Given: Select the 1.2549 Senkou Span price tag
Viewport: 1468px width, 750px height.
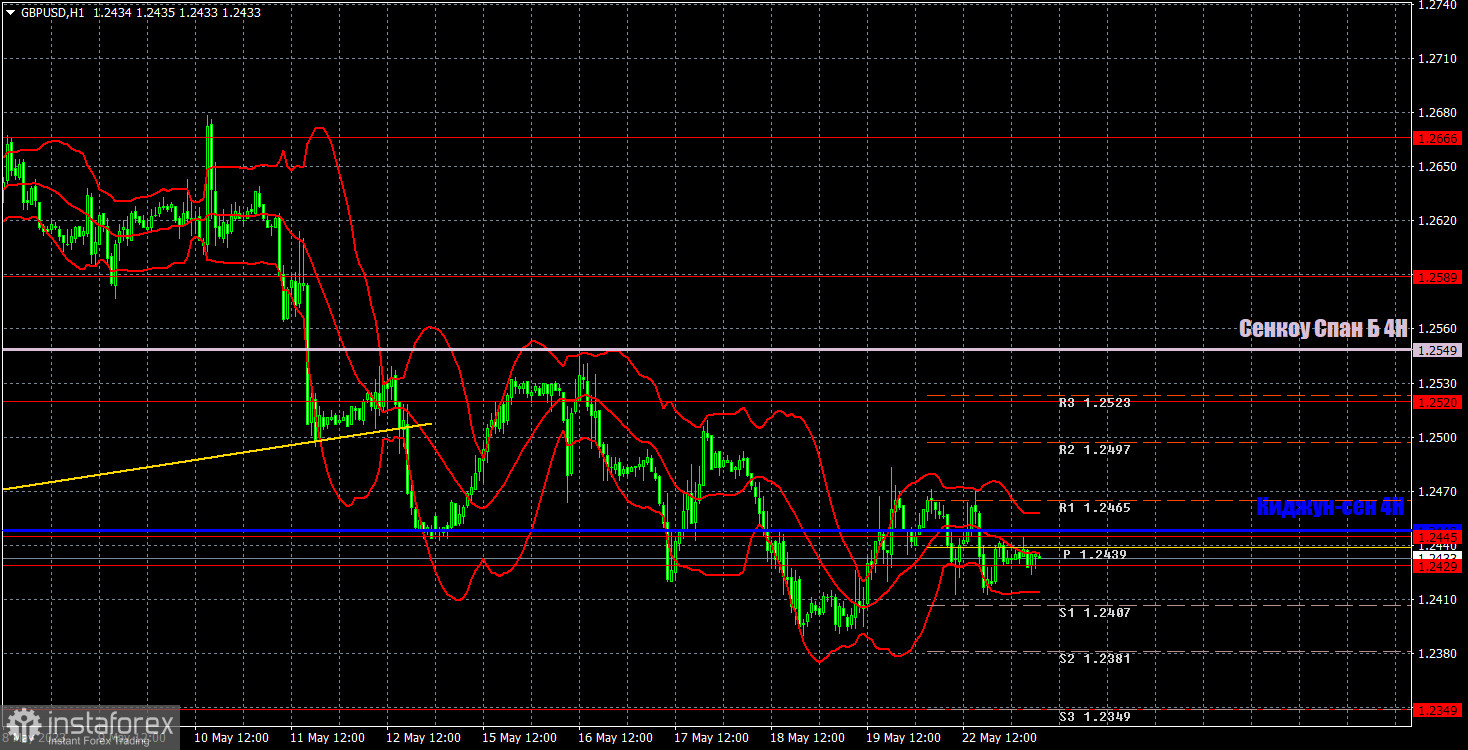Looking at the screenshot, I should pos(1438,350).
